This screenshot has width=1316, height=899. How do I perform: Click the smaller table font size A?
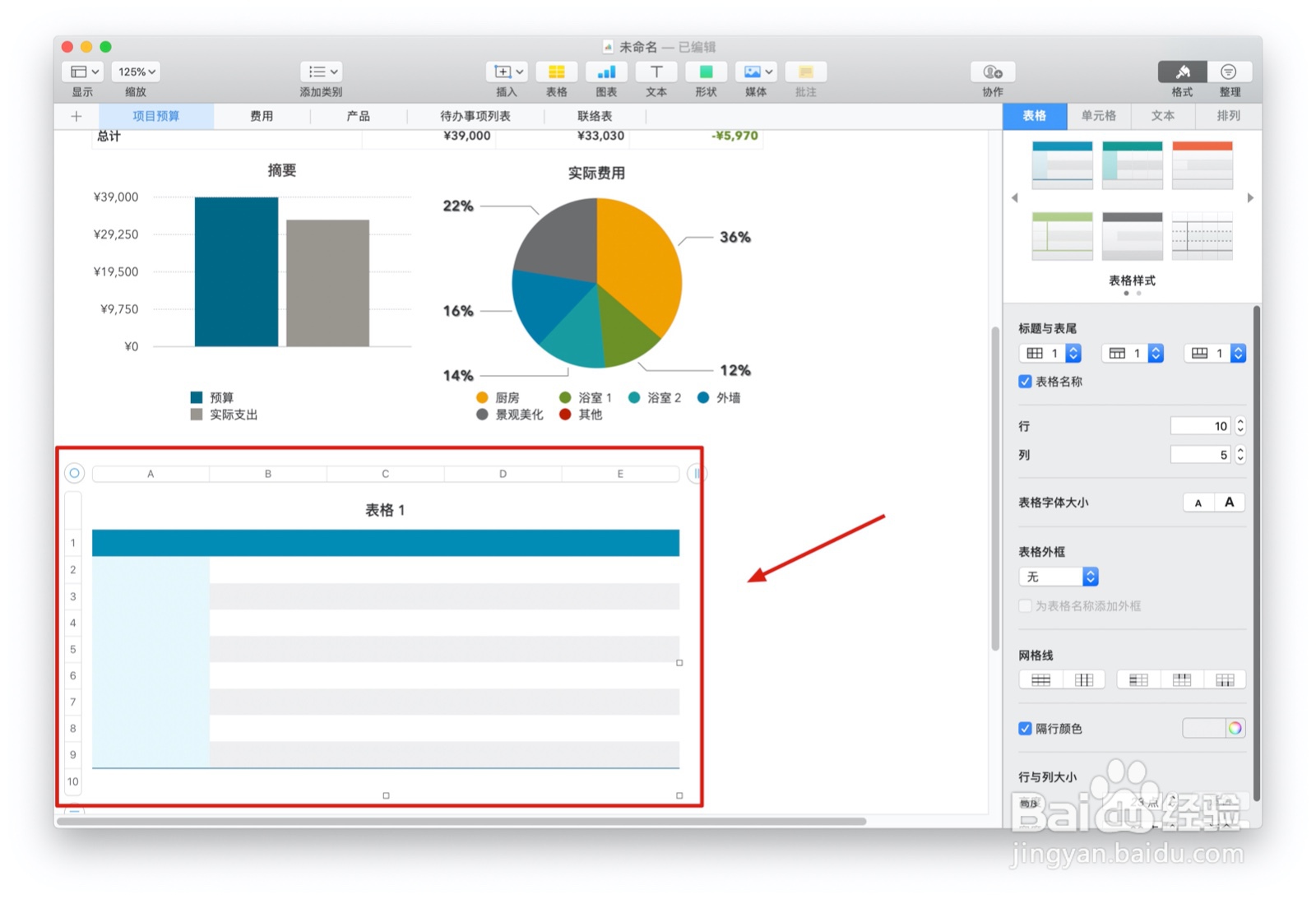coord(1198,503)
